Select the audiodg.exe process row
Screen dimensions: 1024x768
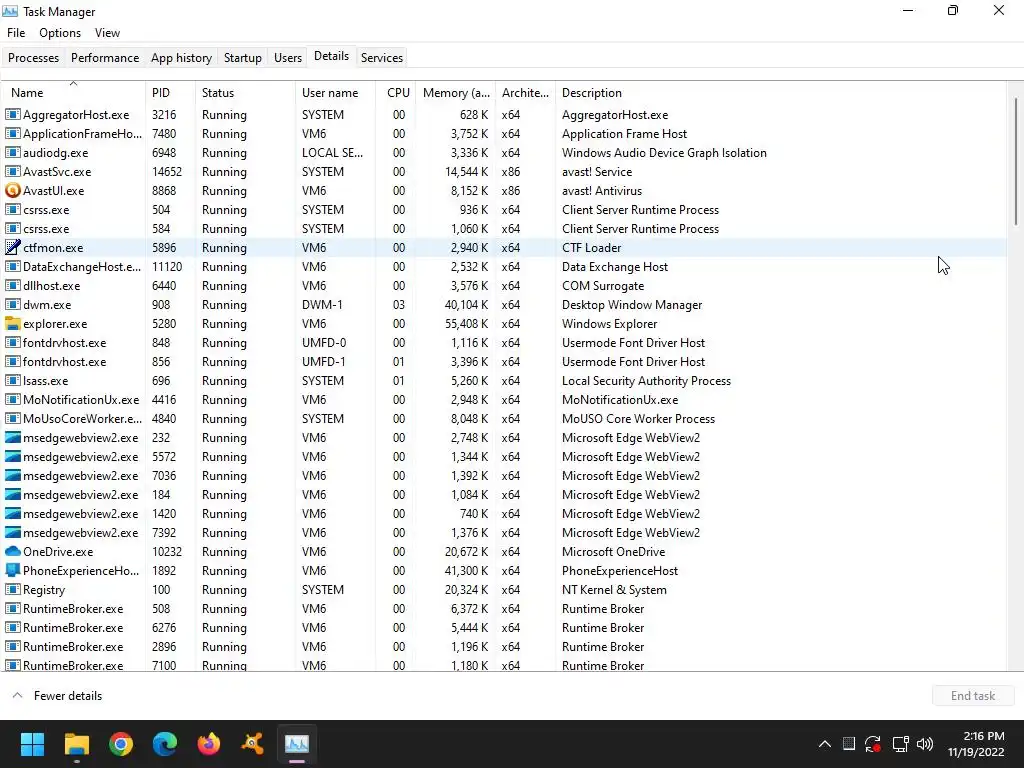(504, 153)
